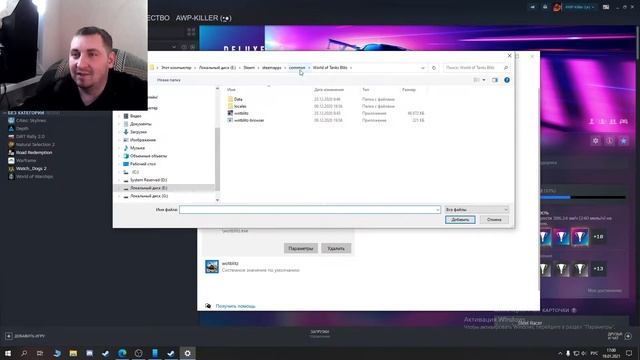Go to the Steam breadcrumb segment
The height and width of the screenshot is (360, 640).
[x=249, y=68]
